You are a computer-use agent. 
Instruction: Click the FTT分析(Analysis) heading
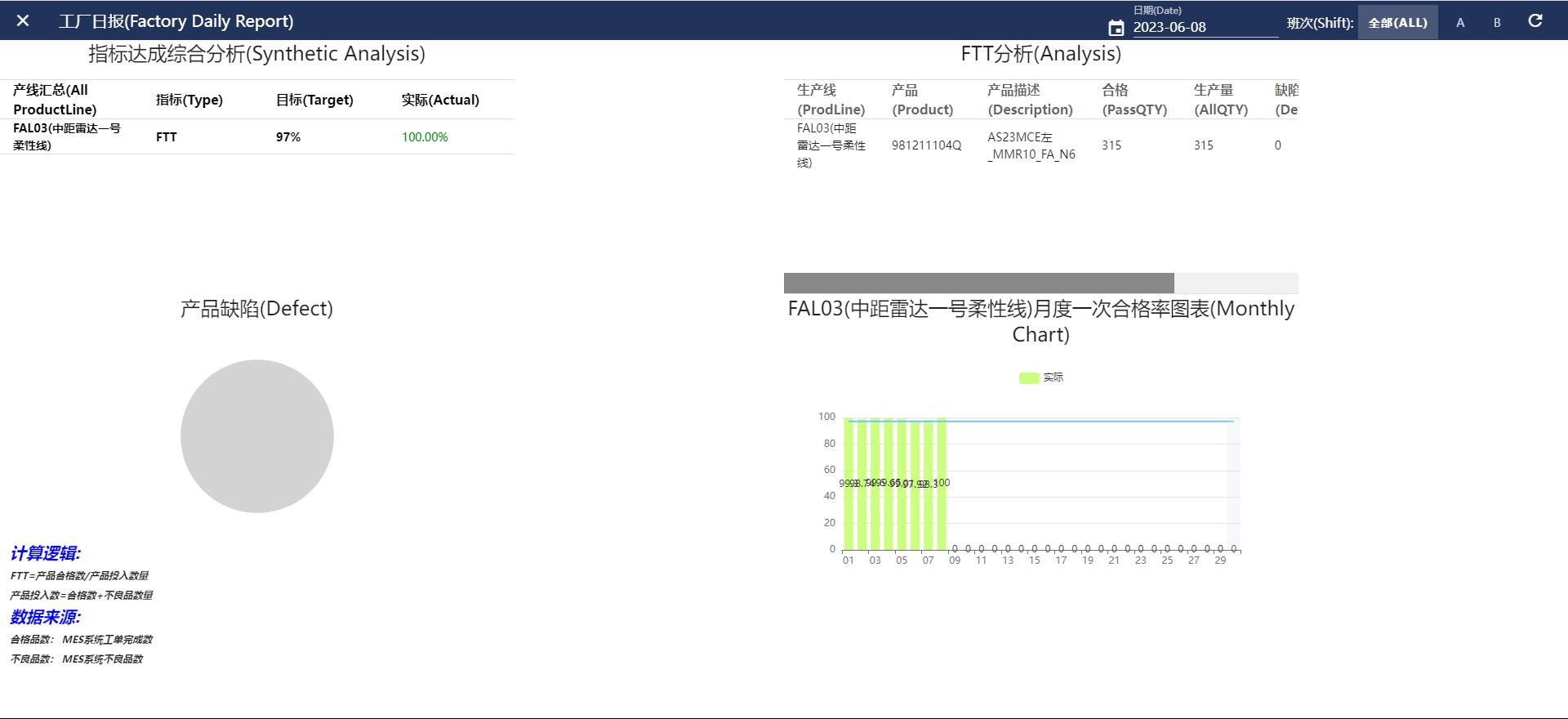tap(1041, 54)
